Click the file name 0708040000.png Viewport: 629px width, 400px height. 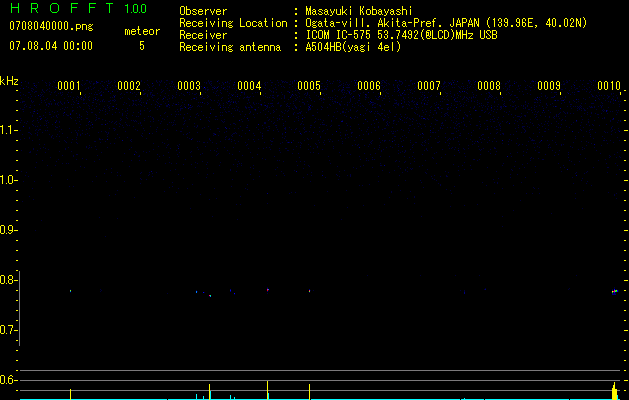[x=51, y=26]
